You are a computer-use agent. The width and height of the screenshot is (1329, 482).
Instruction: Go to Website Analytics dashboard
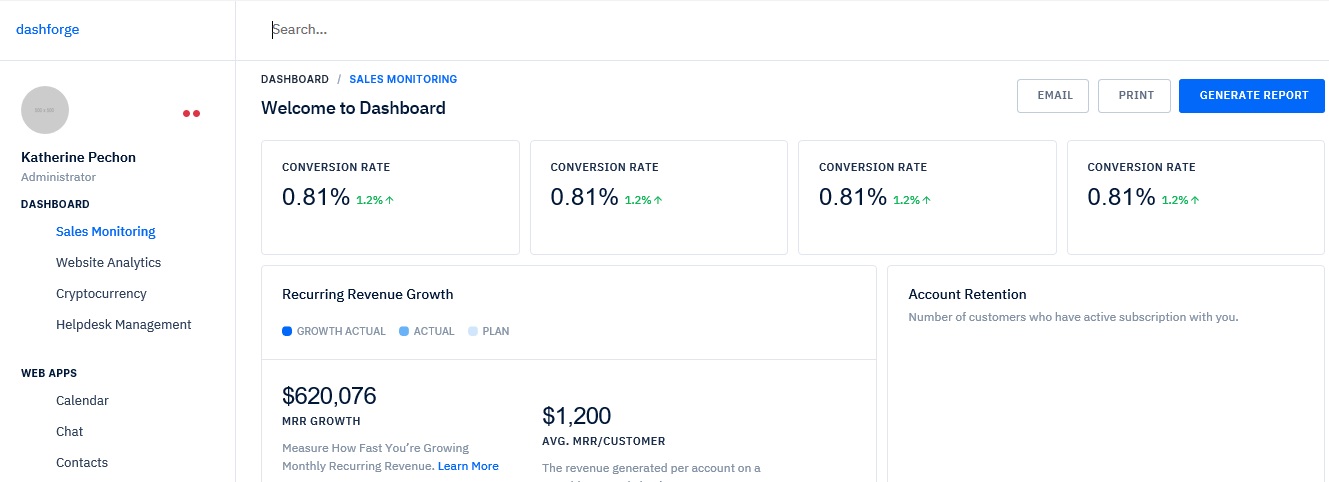[108, 262]
